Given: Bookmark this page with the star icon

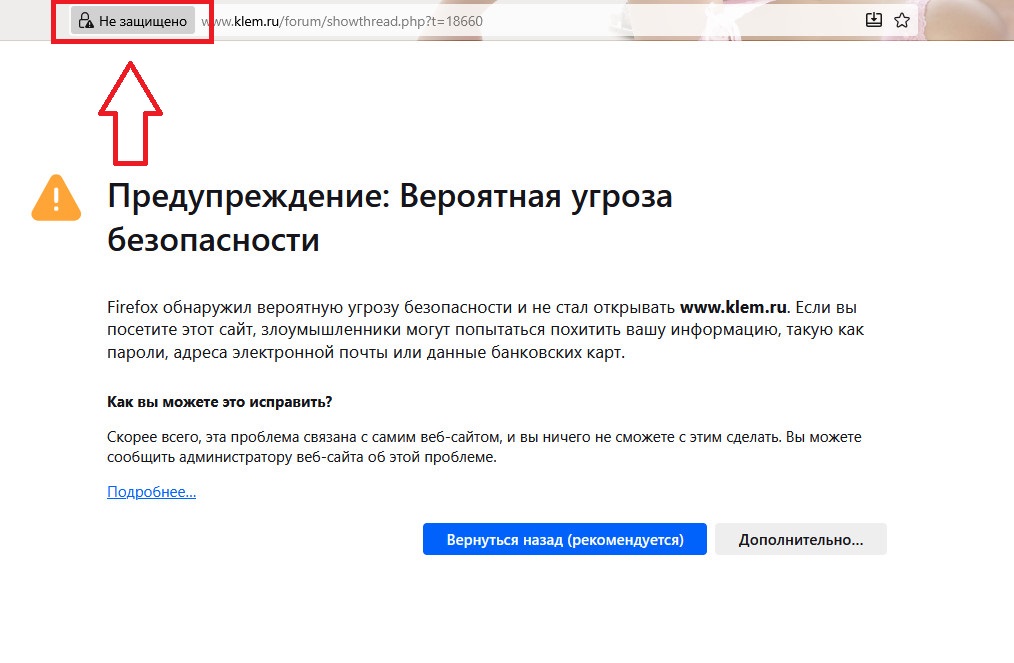Looking at the screenshot, I should 902,20.
